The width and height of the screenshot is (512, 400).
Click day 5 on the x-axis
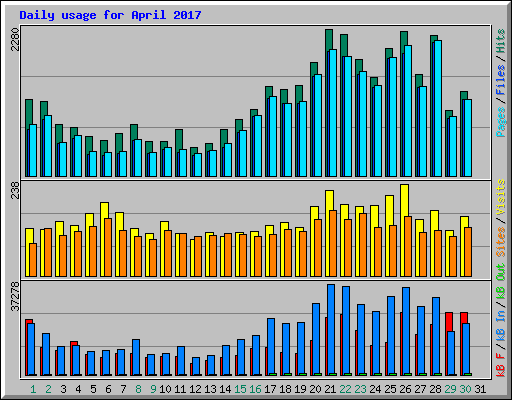pyautogui.click(x=93, y=389)
